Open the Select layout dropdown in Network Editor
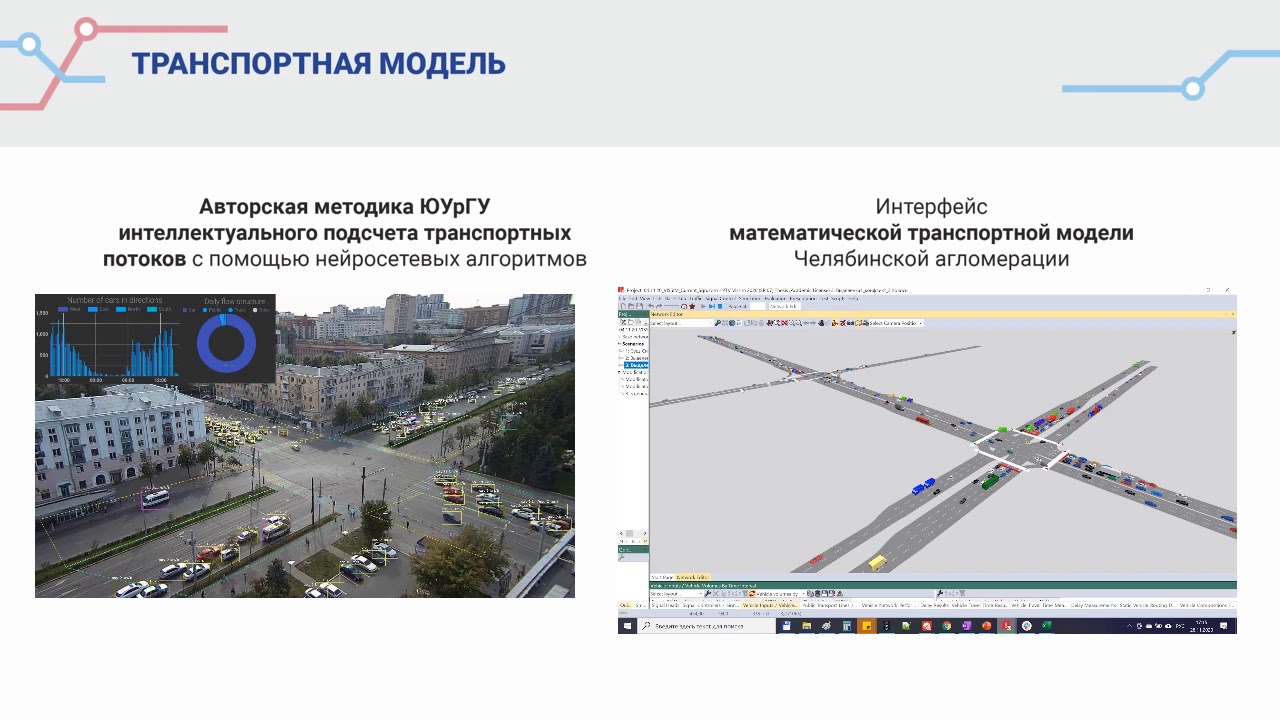Screen dimensions: 1280x720 (x=682, y=323)
